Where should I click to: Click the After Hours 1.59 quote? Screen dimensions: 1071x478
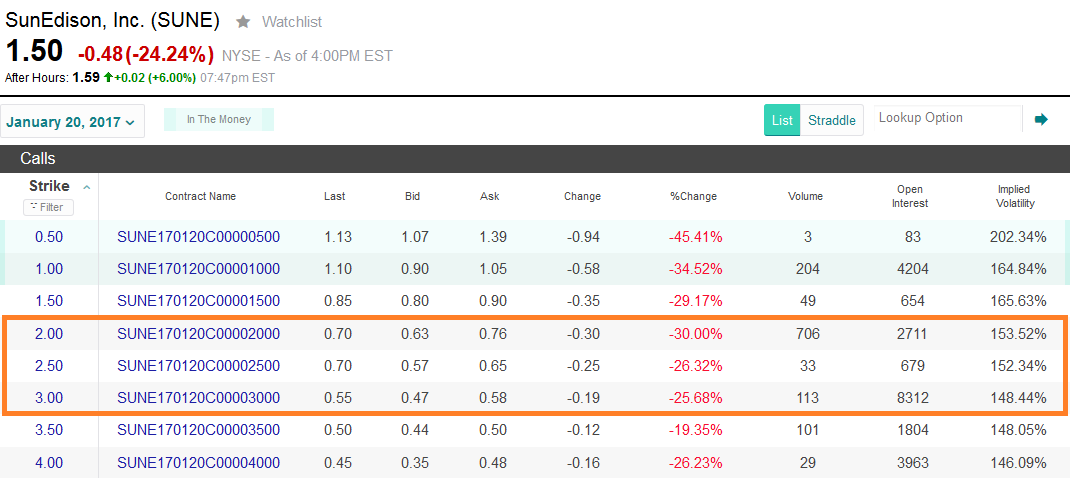86,78
